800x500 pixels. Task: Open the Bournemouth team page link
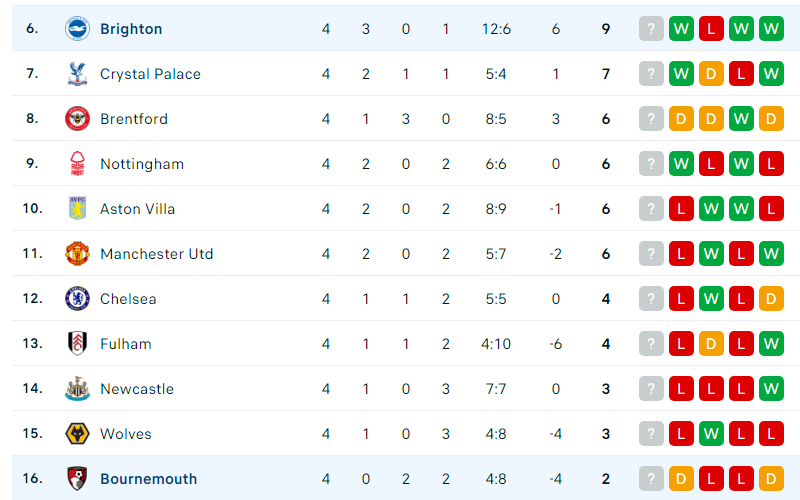148,479
